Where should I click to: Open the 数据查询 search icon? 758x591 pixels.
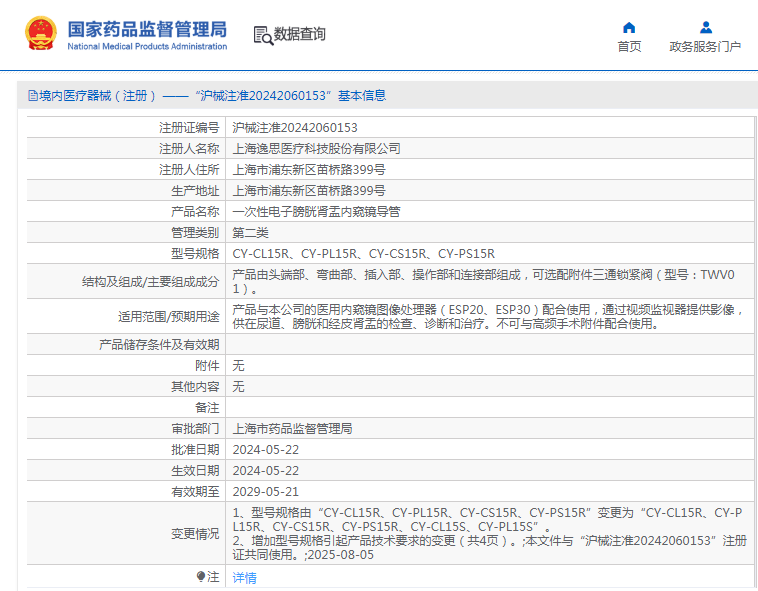pyautogui.click(x=263, y=36)
